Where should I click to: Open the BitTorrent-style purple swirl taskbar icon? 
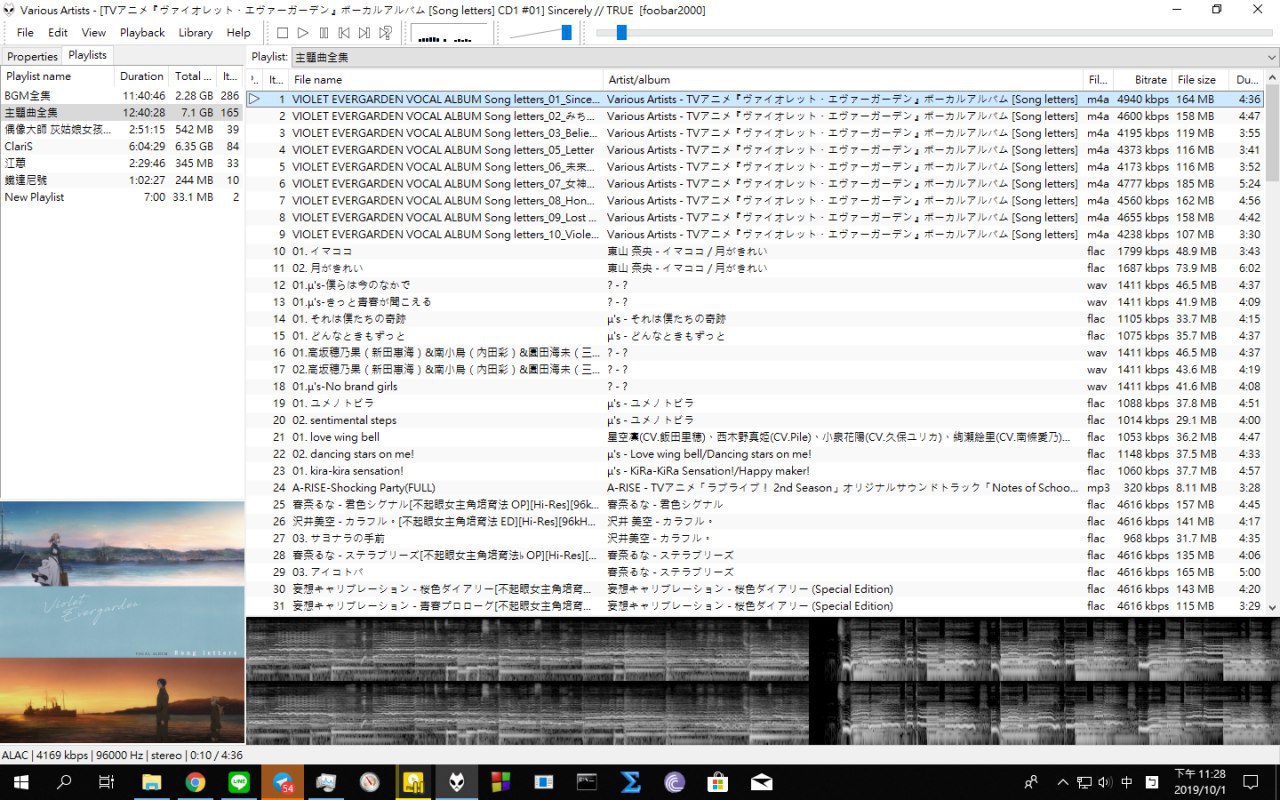[x=675, y=782]
